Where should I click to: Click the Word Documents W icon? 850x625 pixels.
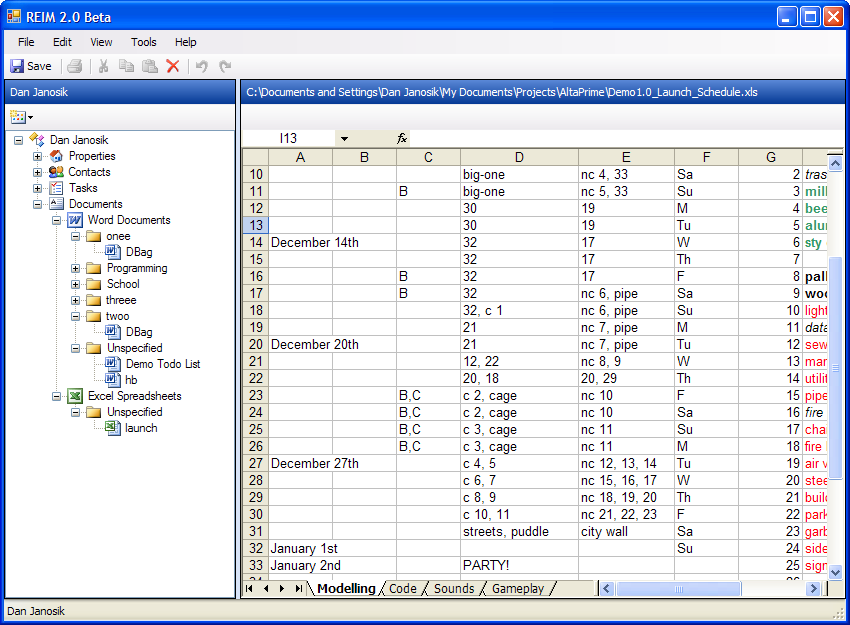pyautogui.click(x=75, y=220)
